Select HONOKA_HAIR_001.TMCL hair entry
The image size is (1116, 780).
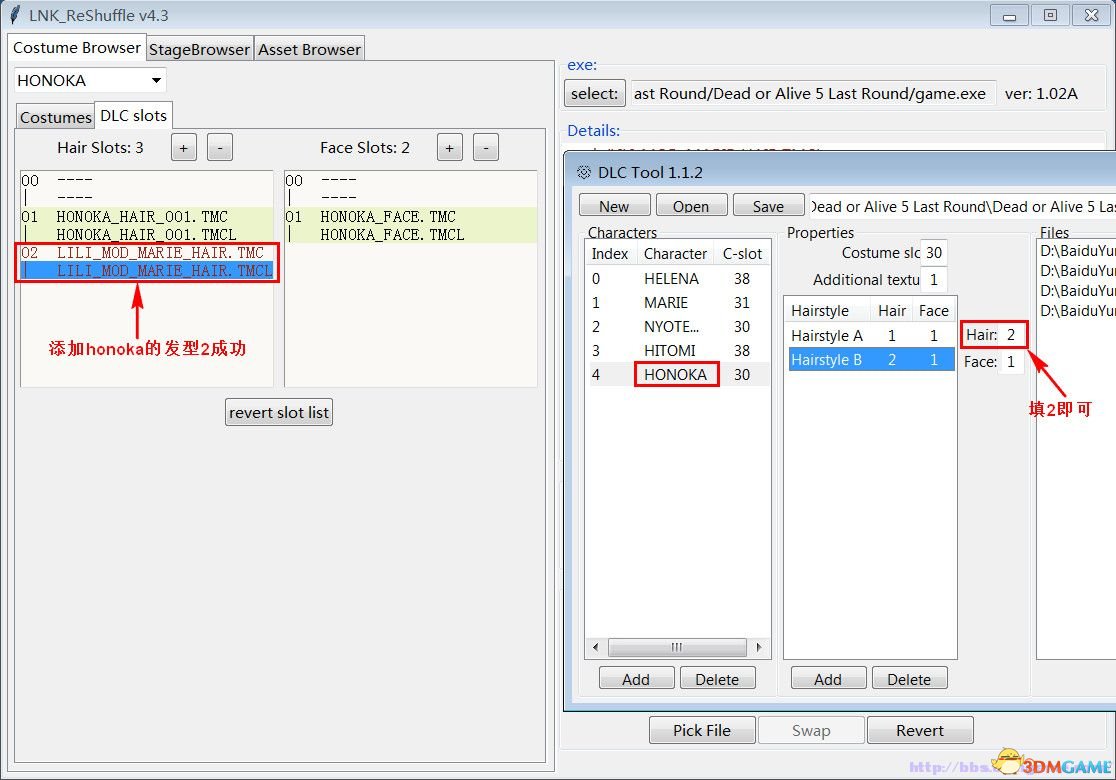click(147, 234)
